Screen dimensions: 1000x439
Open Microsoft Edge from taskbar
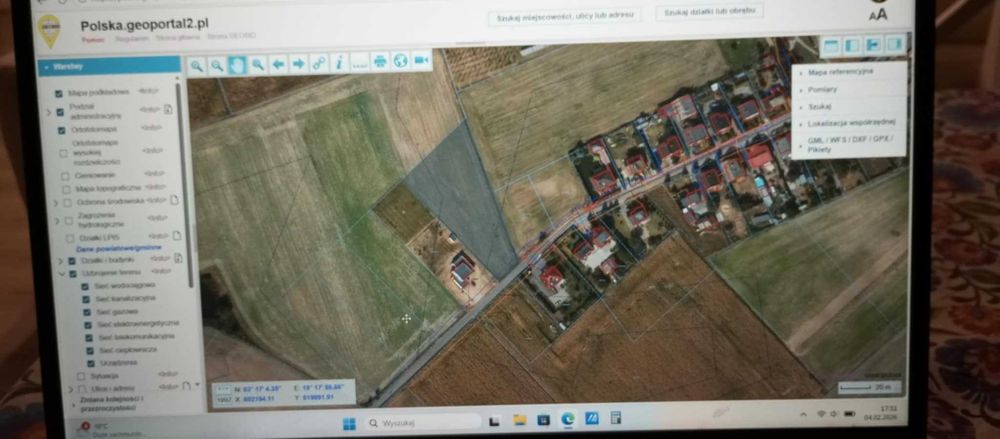567,419
